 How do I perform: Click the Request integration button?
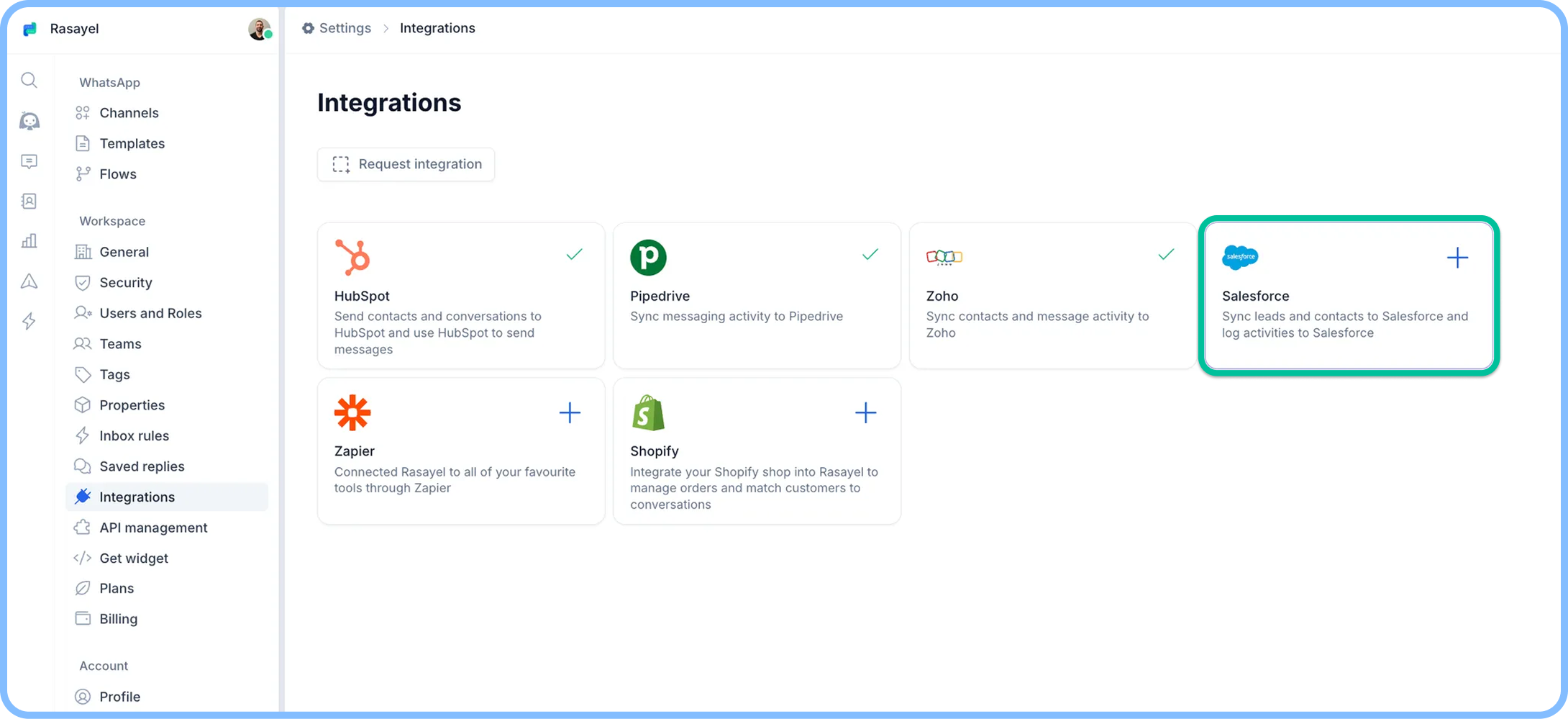406,164
